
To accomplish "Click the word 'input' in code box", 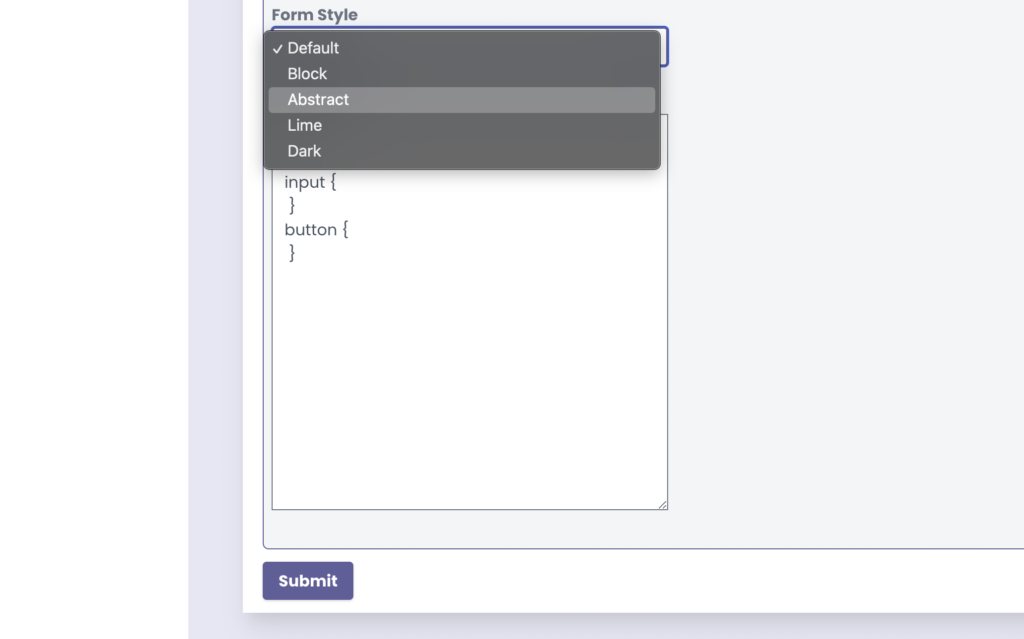I will point(304,182).
